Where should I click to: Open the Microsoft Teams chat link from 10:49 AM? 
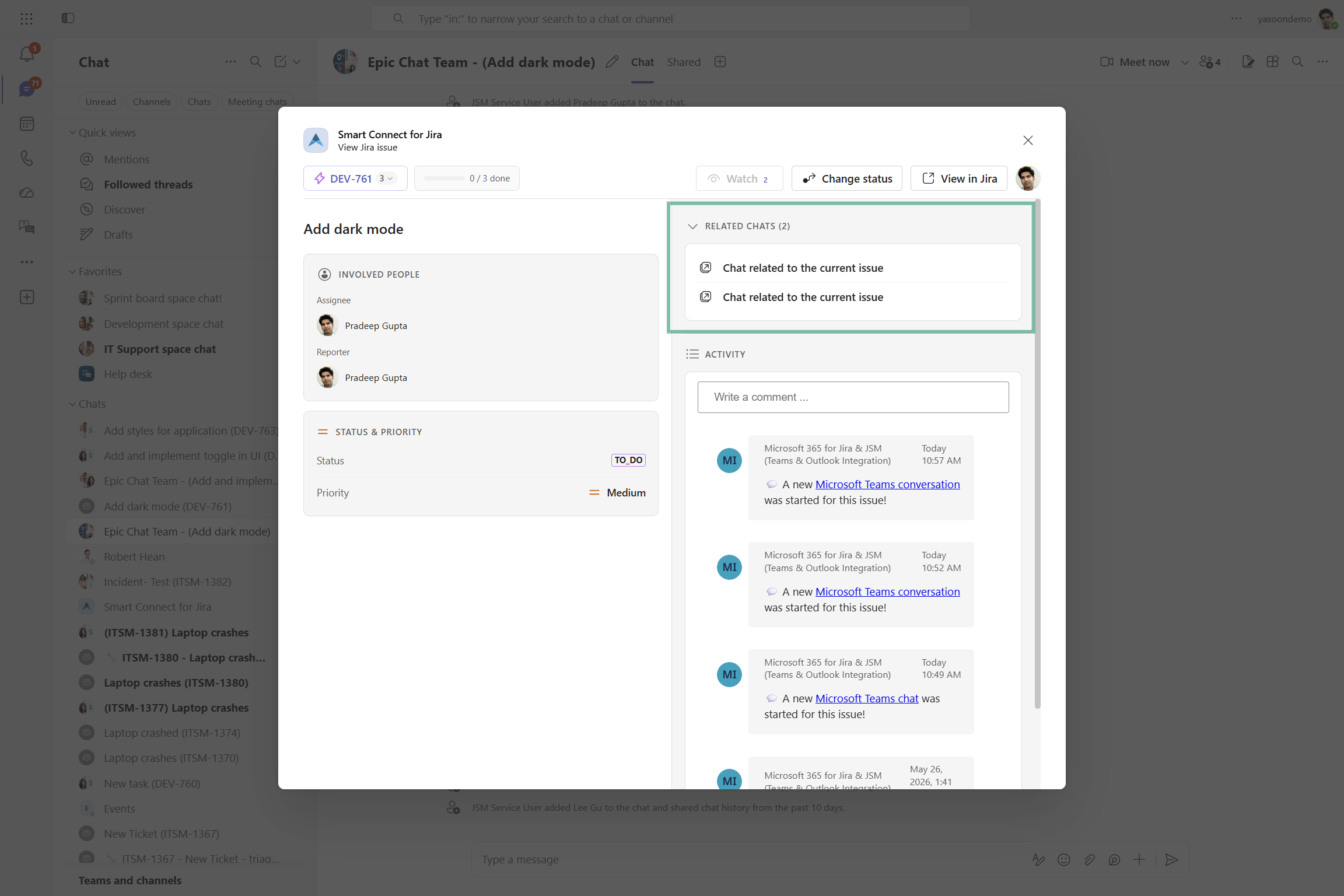[867, 698]
